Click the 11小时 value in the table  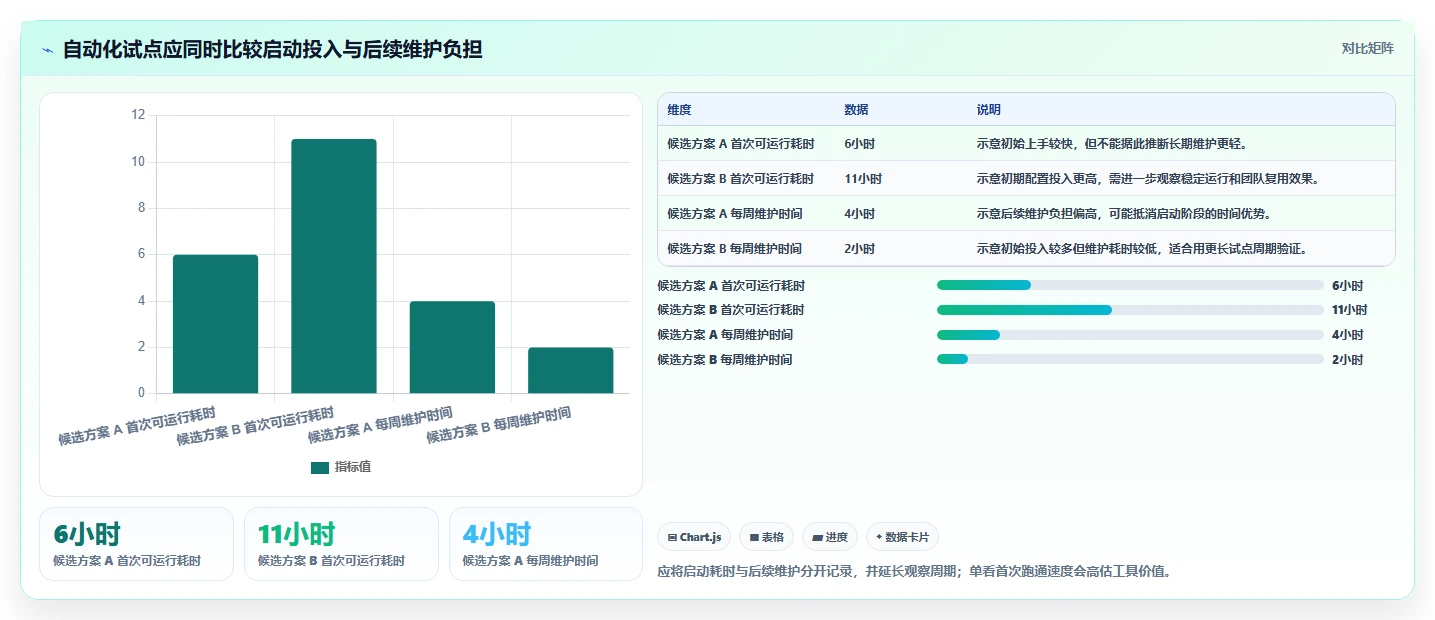pyautogui.click(x=863, y=179)
